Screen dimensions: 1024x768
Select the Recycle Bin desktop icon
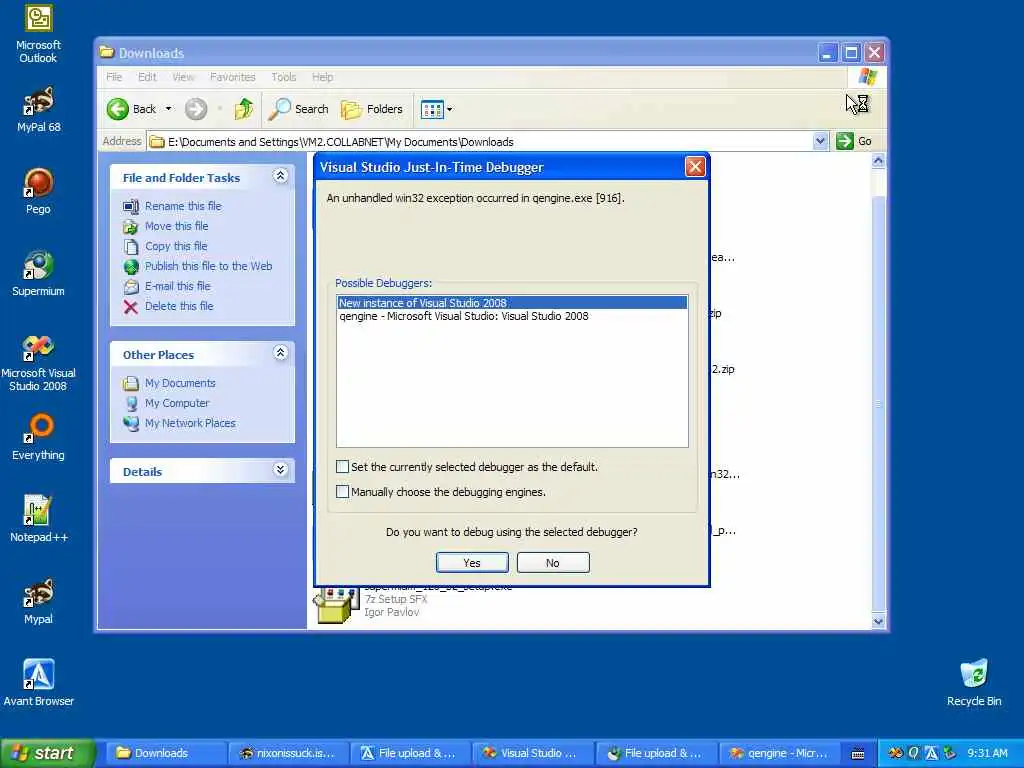click(974, 683)
